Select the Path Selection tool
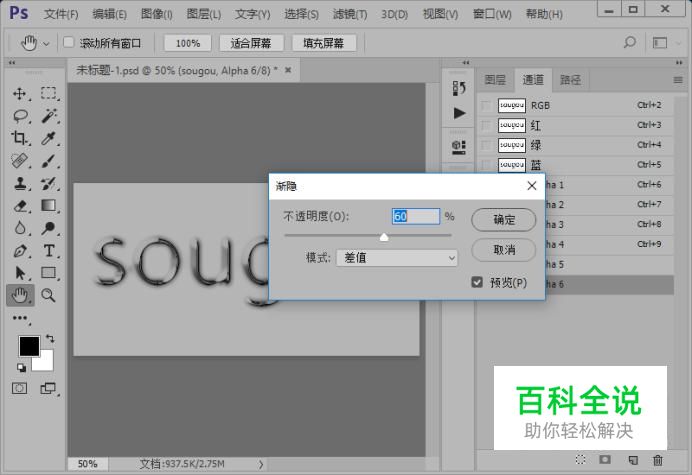 coord(19,273)
